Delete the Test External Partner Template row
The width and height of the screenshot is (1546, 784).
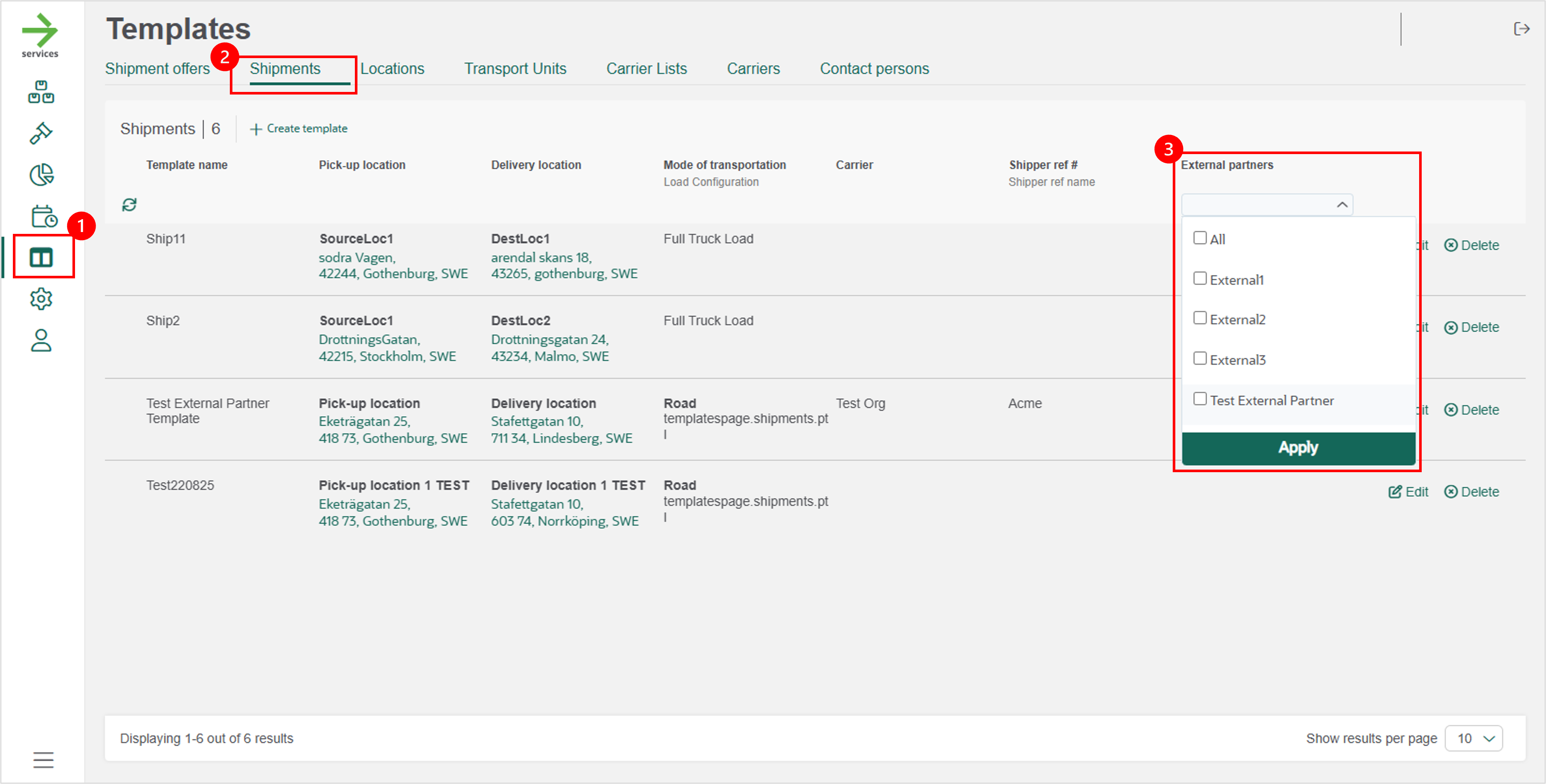coord(1472,410)
